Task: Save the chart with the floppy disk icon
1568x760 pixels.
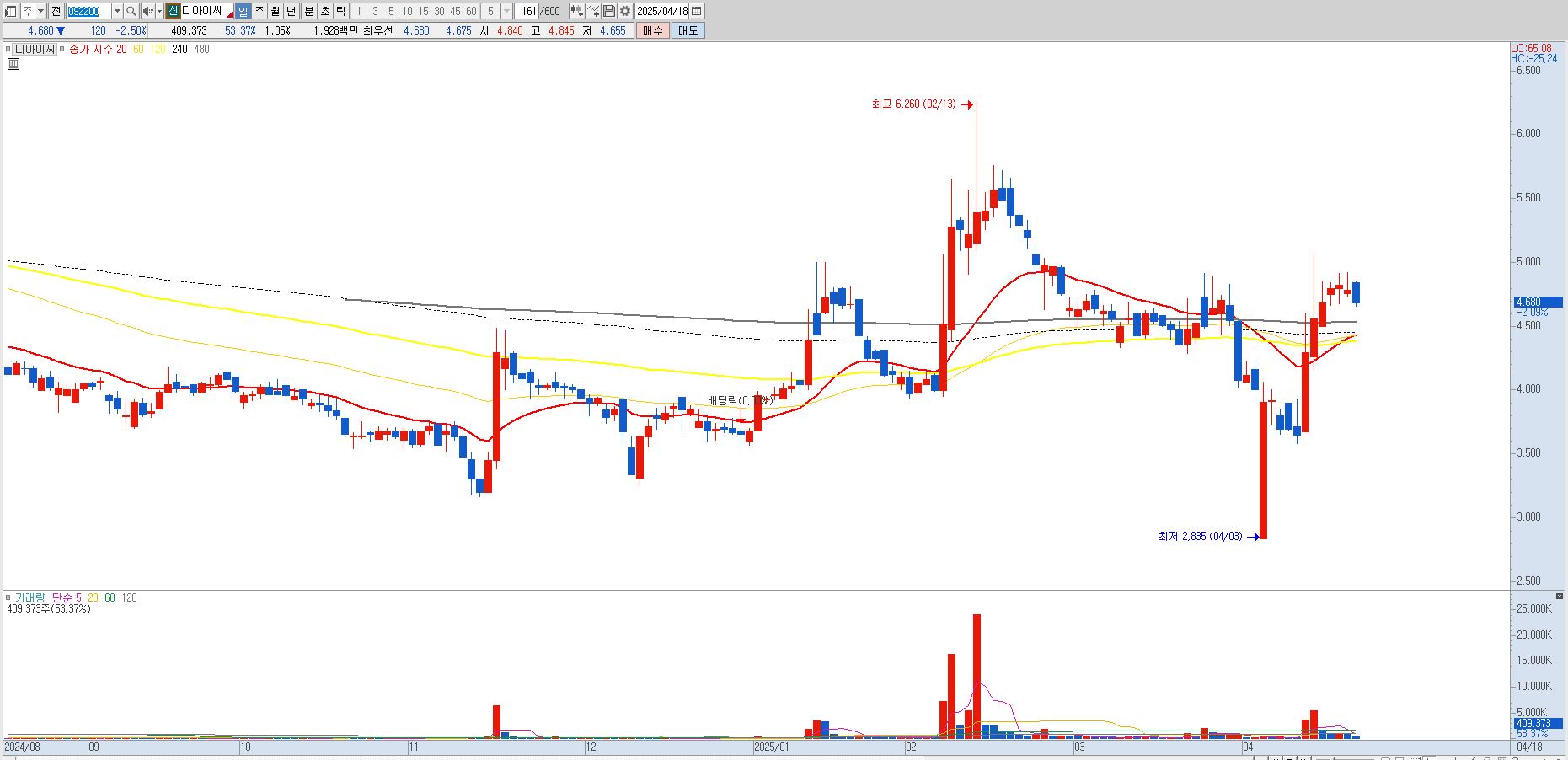Action: (x=609, y=11)
